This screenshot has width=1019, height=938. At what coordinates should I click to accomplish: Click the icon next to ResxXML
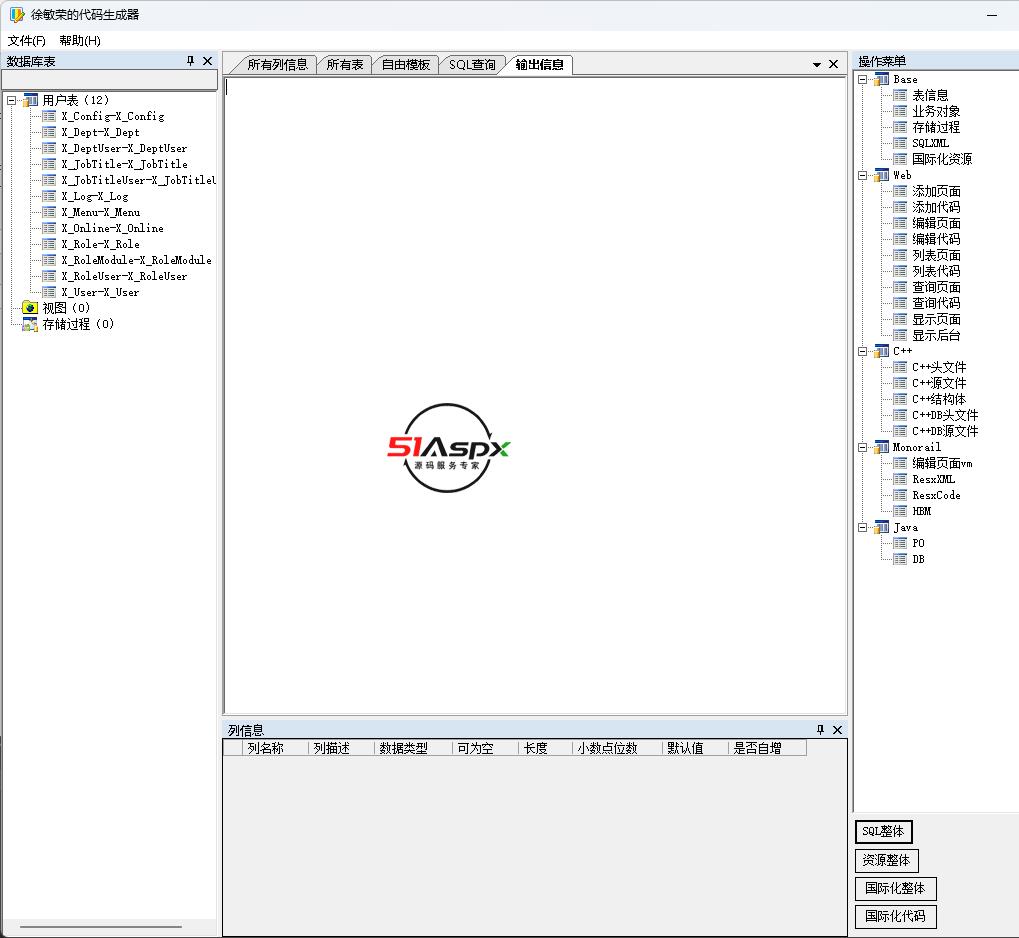click(x=900, y=479)
